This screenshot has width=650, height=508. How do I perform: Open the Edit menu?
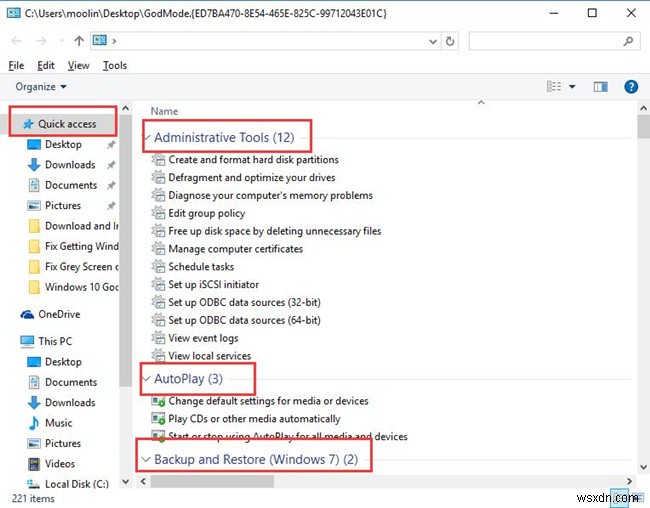click(46, 66)
